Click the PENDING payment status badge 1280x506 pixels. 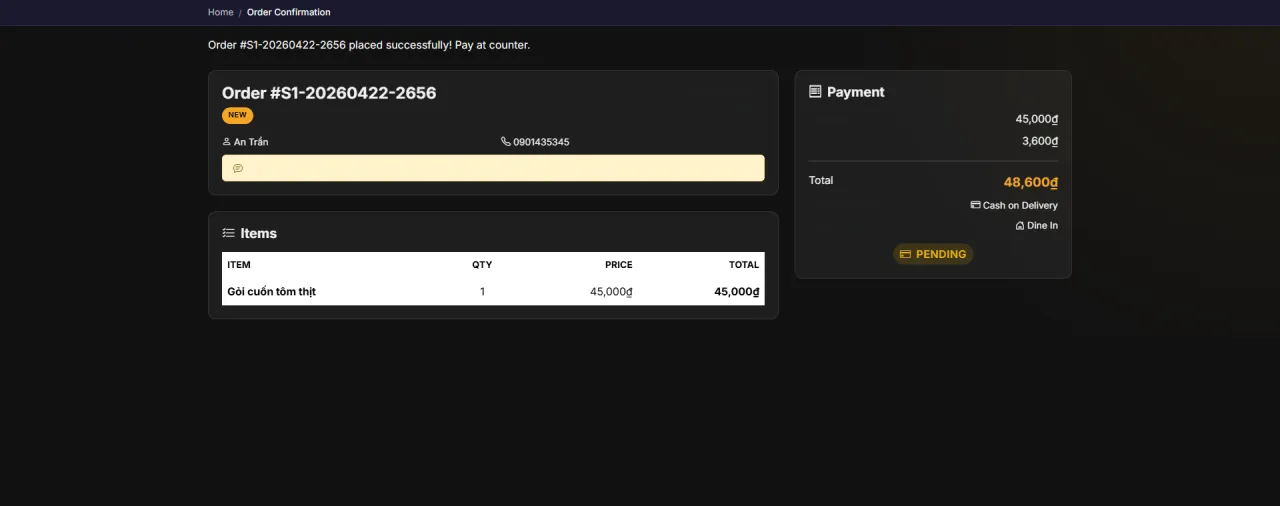click(x=933, y=254)
